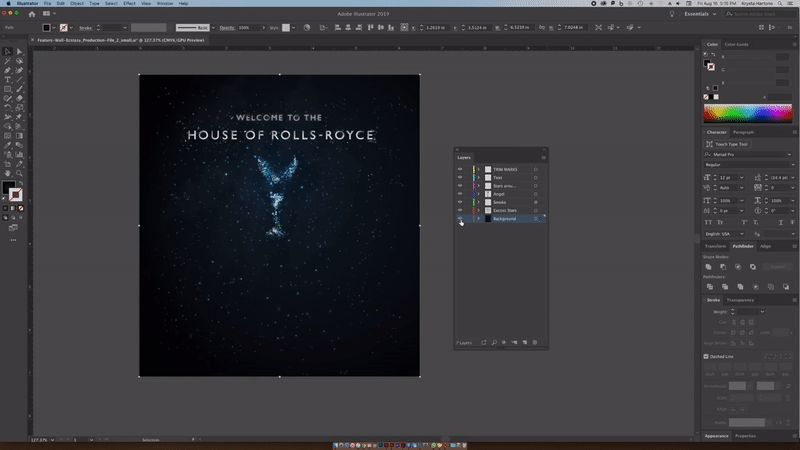Open the Object menu
Screen dimensions: 800x450
point(77,3)
